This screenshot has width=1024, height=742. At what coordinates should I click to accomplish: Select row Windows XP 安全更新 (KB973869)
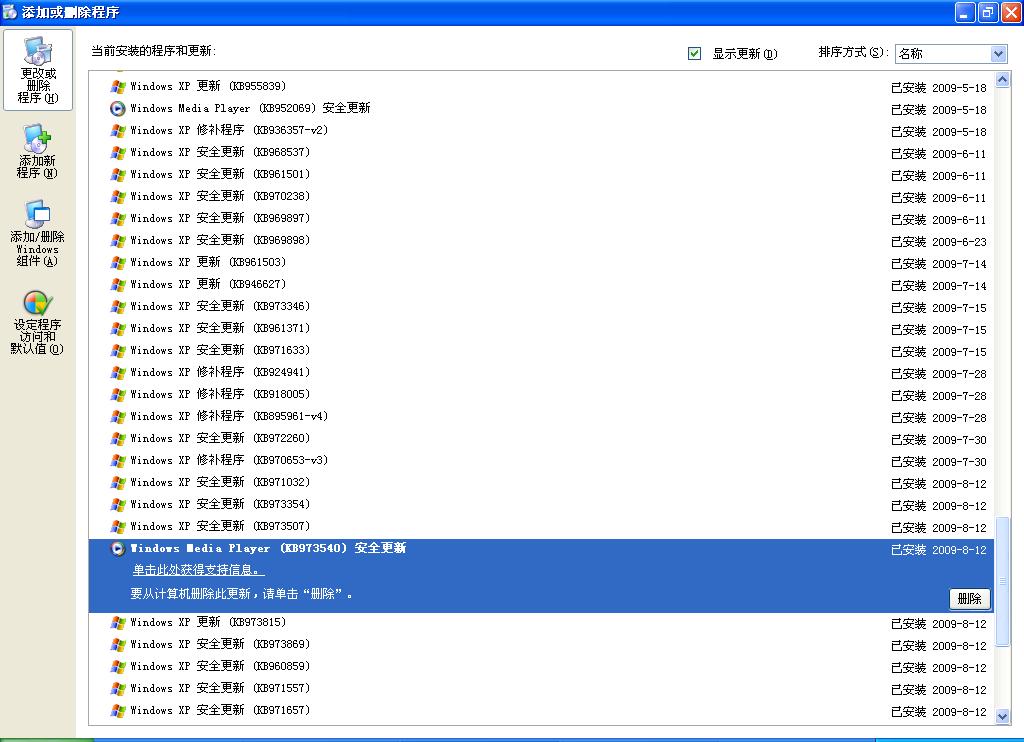(x=541, y=645)
